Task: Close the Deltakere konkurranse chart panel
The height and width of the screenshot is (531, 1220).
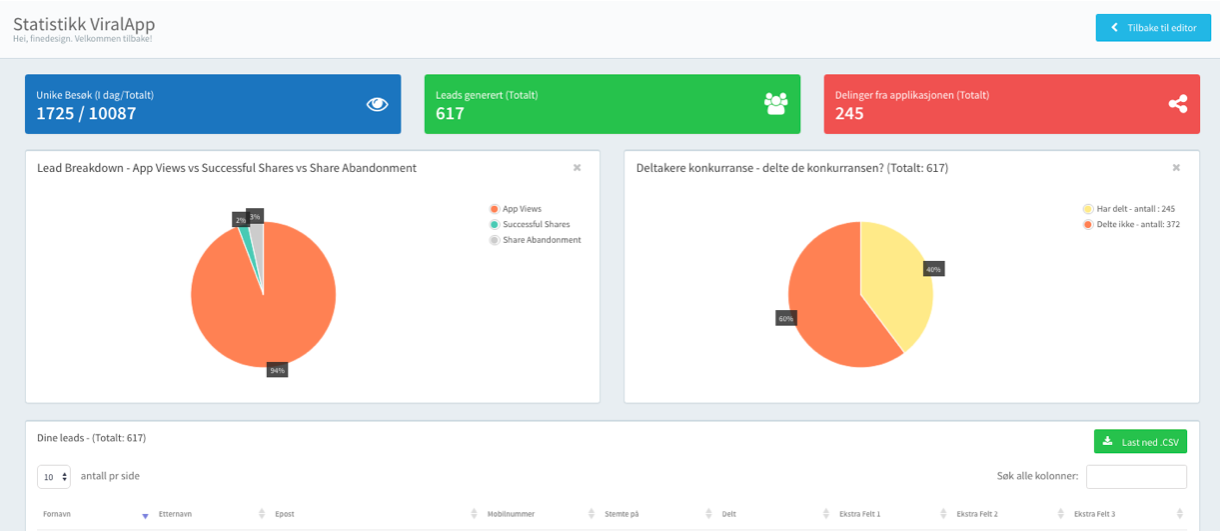Action: coord(1176,168)
